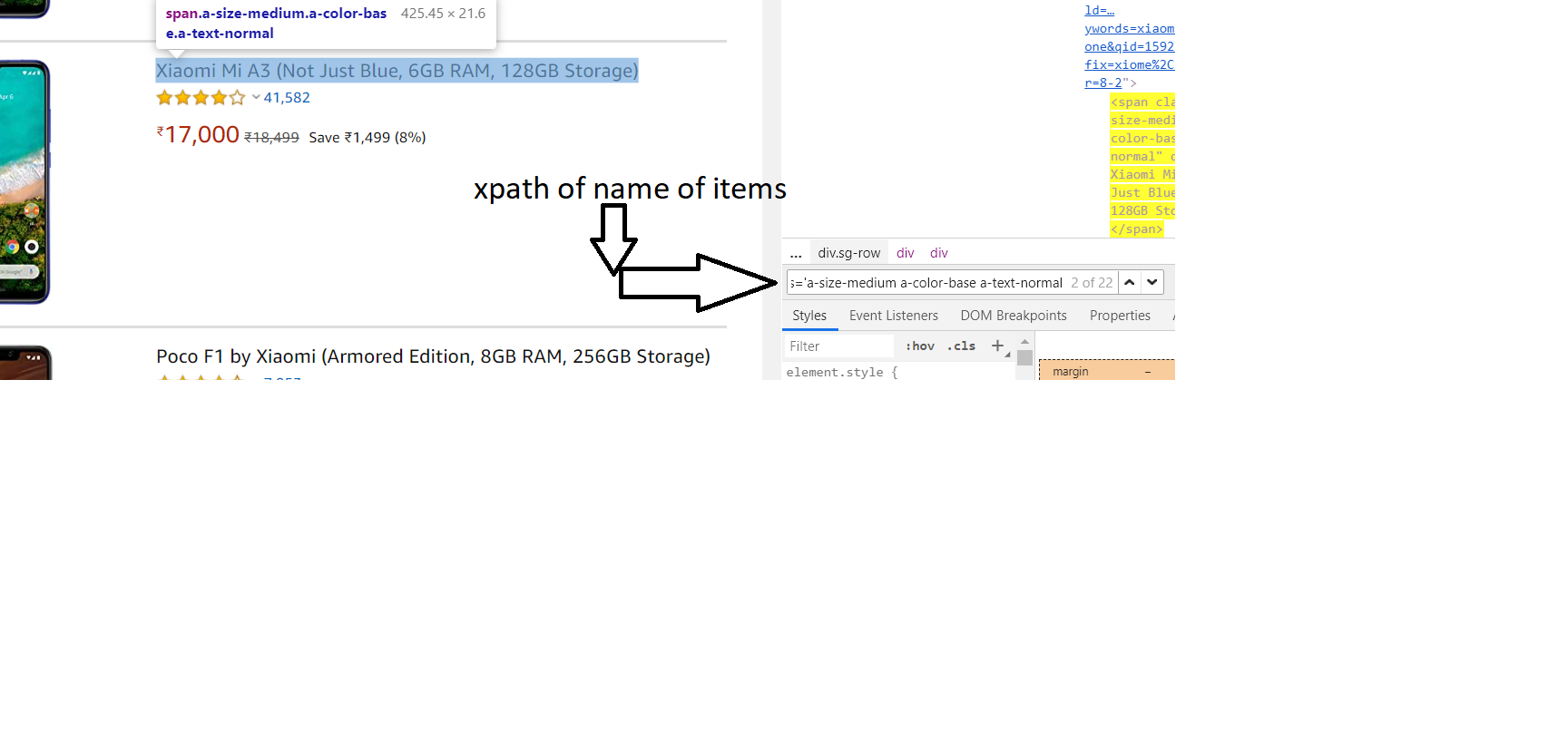Click the struck-through ₹18,499 price

click(271, 138)
